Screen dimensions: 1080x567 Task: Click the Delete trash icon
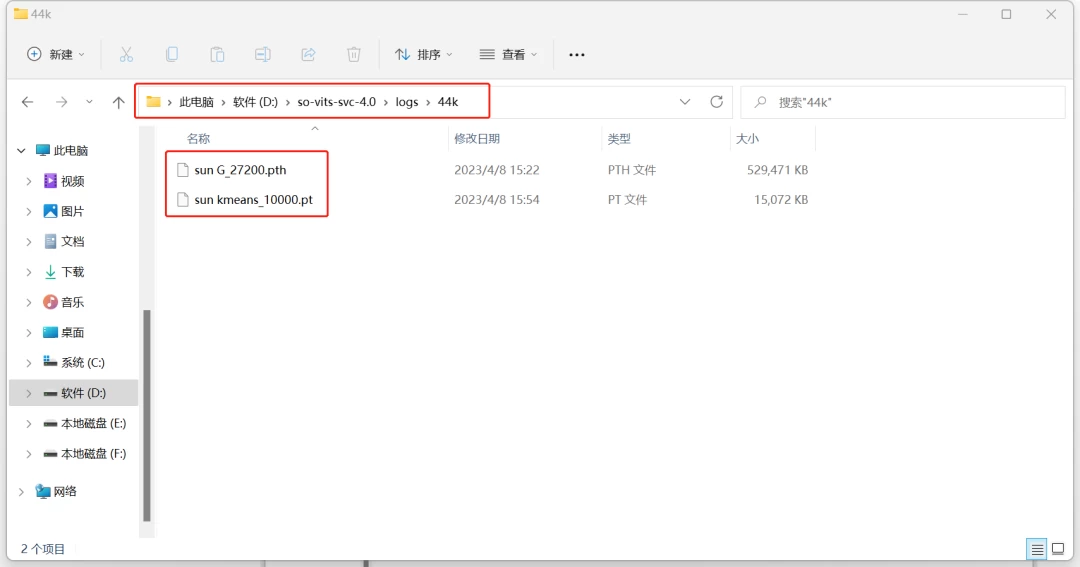pos(353,54)
